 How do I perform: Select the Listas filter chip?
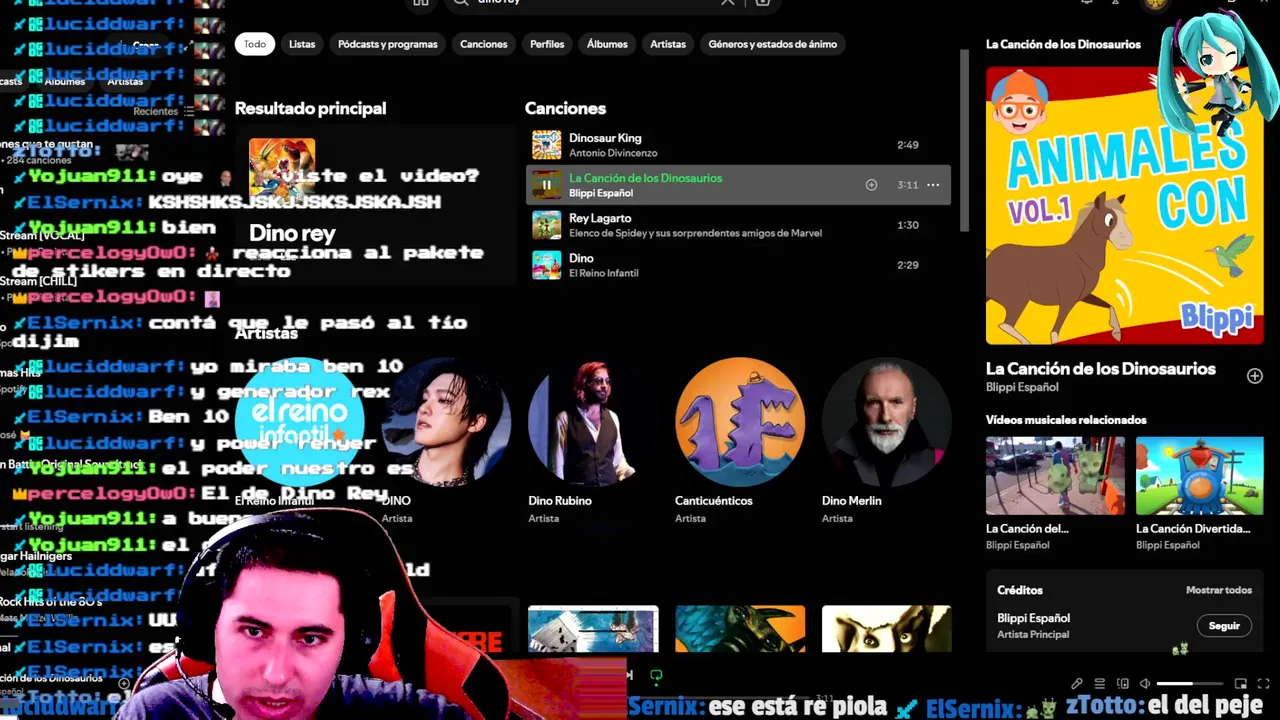click(302, 44)
